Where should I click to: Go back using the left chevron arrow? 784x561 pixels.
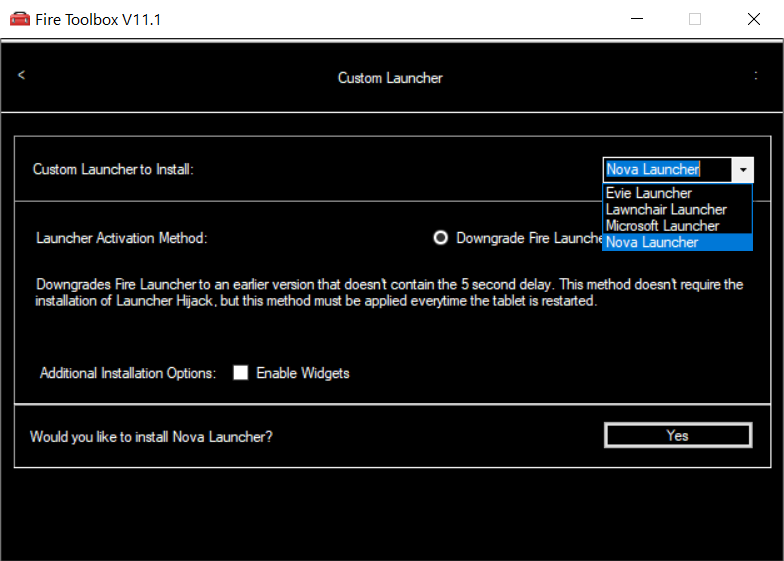coord(21,75)
